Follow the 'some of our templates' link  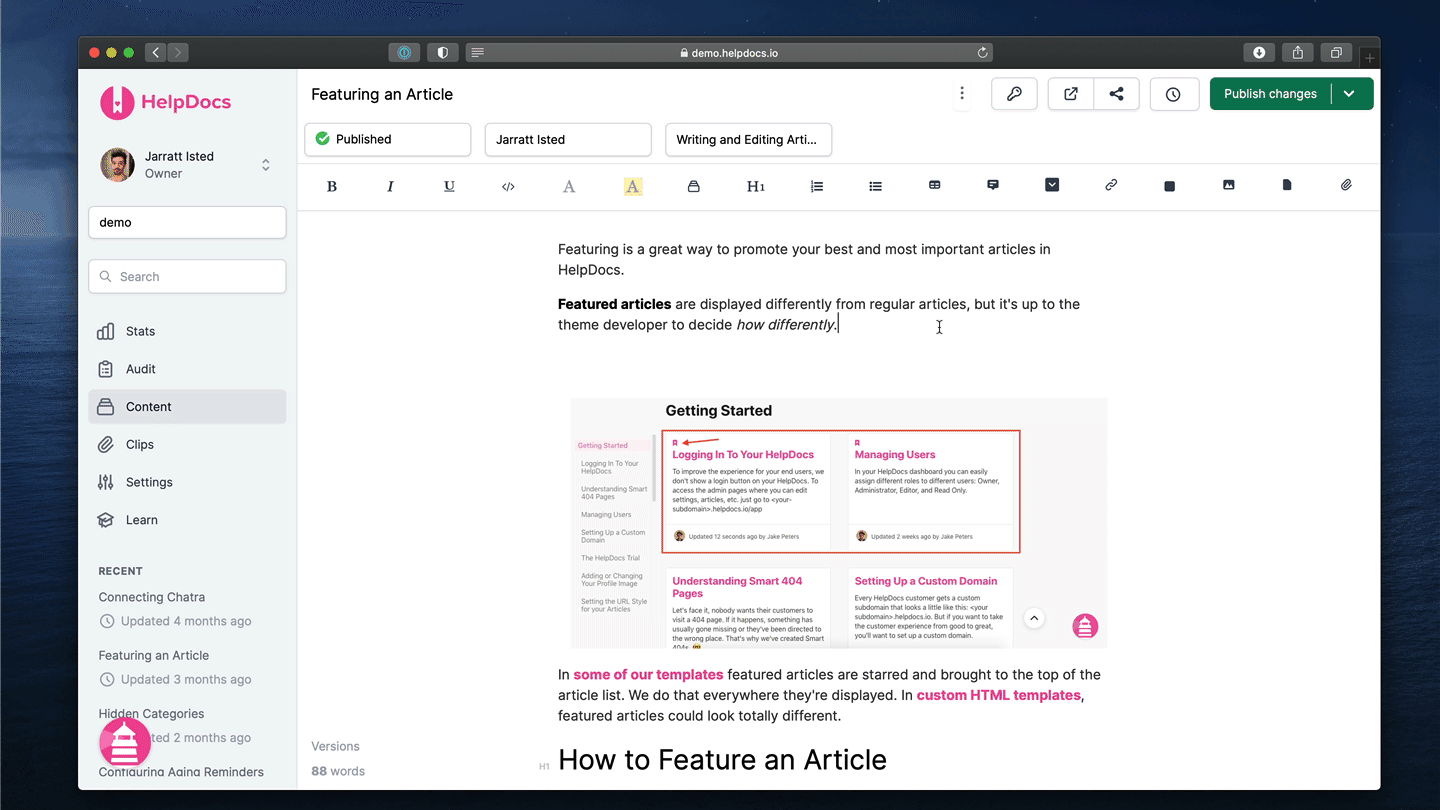tap(648, 674)
